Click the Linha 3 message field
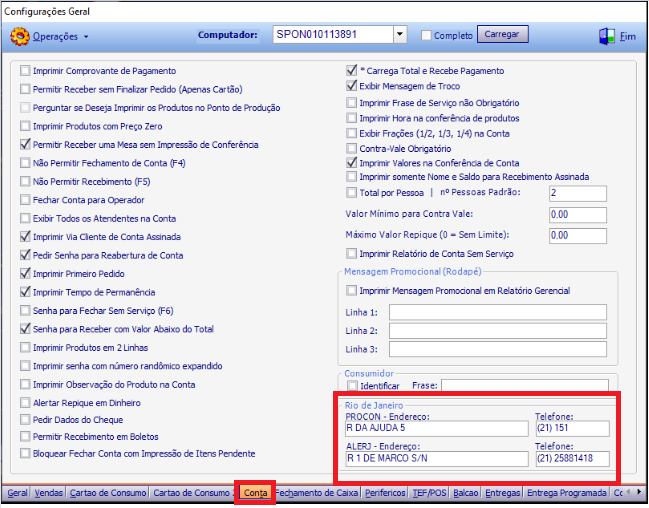Viewport: 649px width, 508px height. (498, 349)
